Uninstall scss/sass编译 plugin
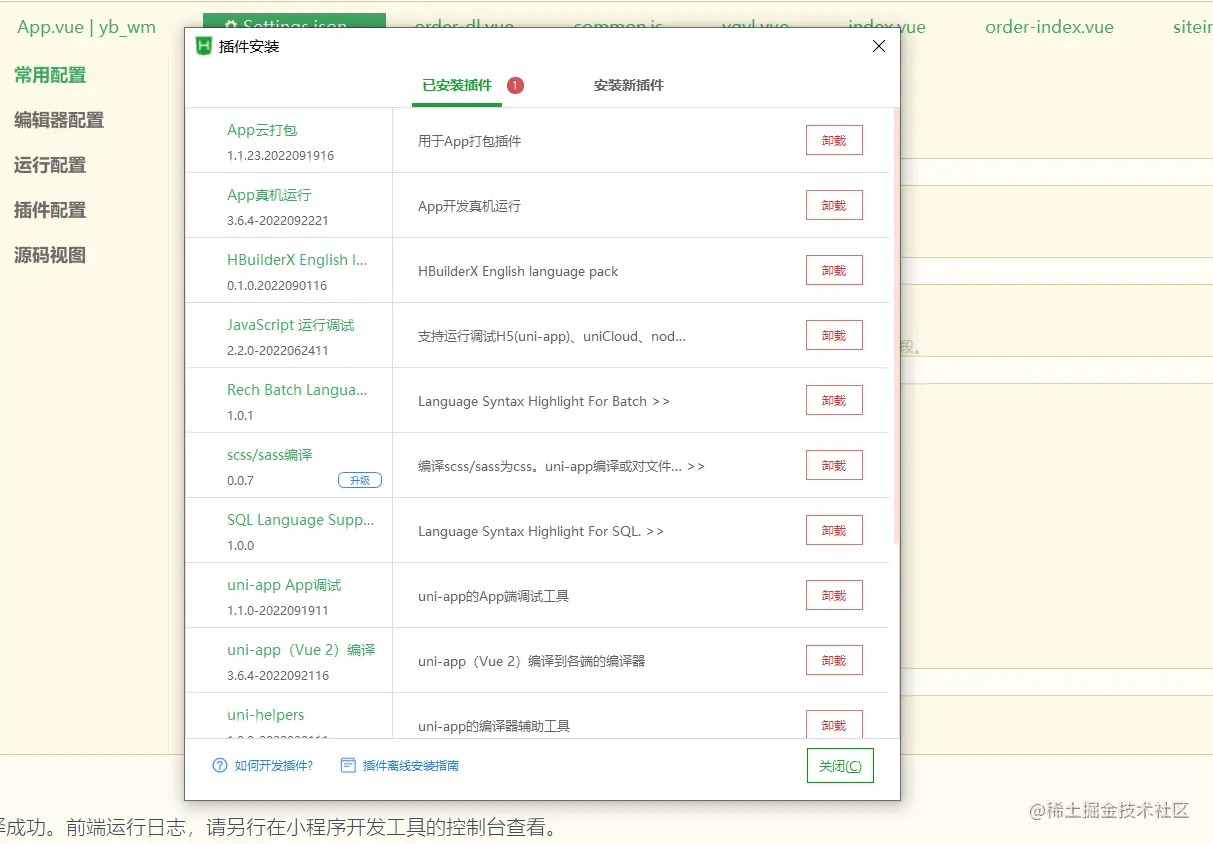 834,466
